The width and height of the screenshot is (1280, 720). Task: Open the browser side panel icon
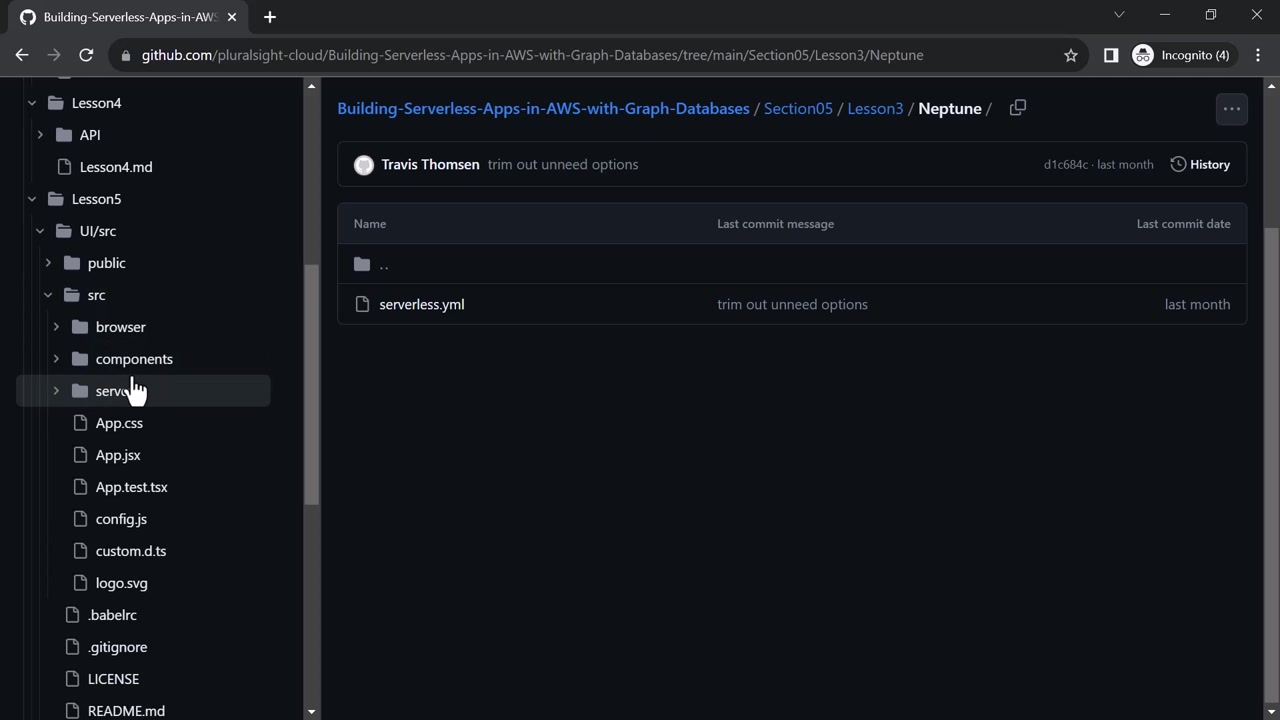point(1111,55)
